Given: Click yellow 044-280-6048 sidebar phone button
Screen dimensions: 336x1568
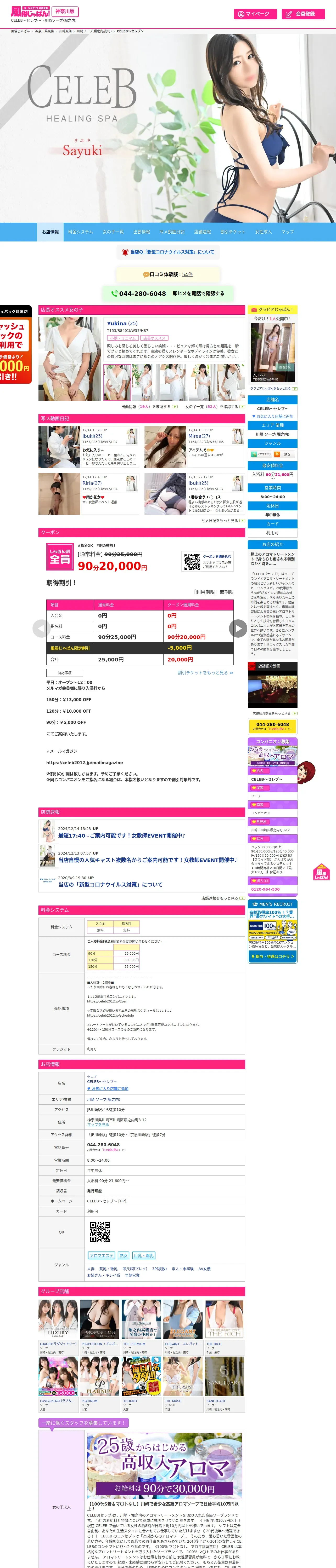Looking at the screenshot, I should pos(273,726).
